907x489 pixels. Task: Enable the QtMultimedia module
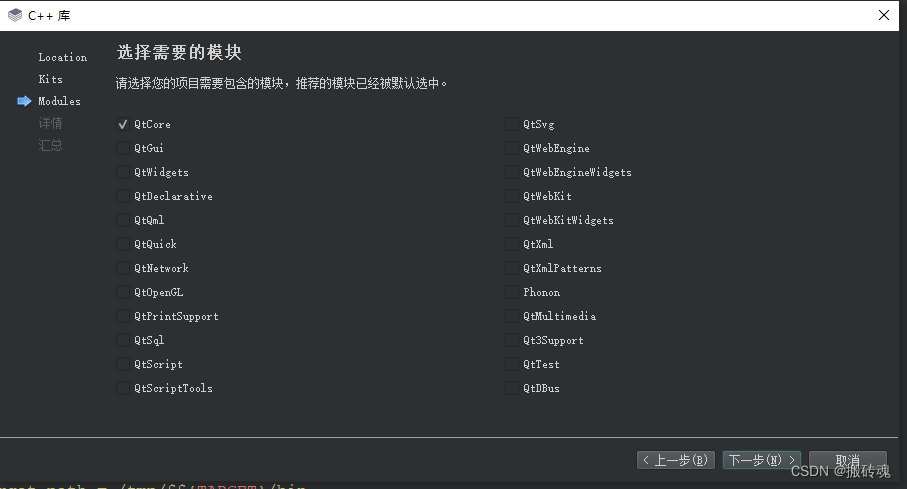pos(512,317)
